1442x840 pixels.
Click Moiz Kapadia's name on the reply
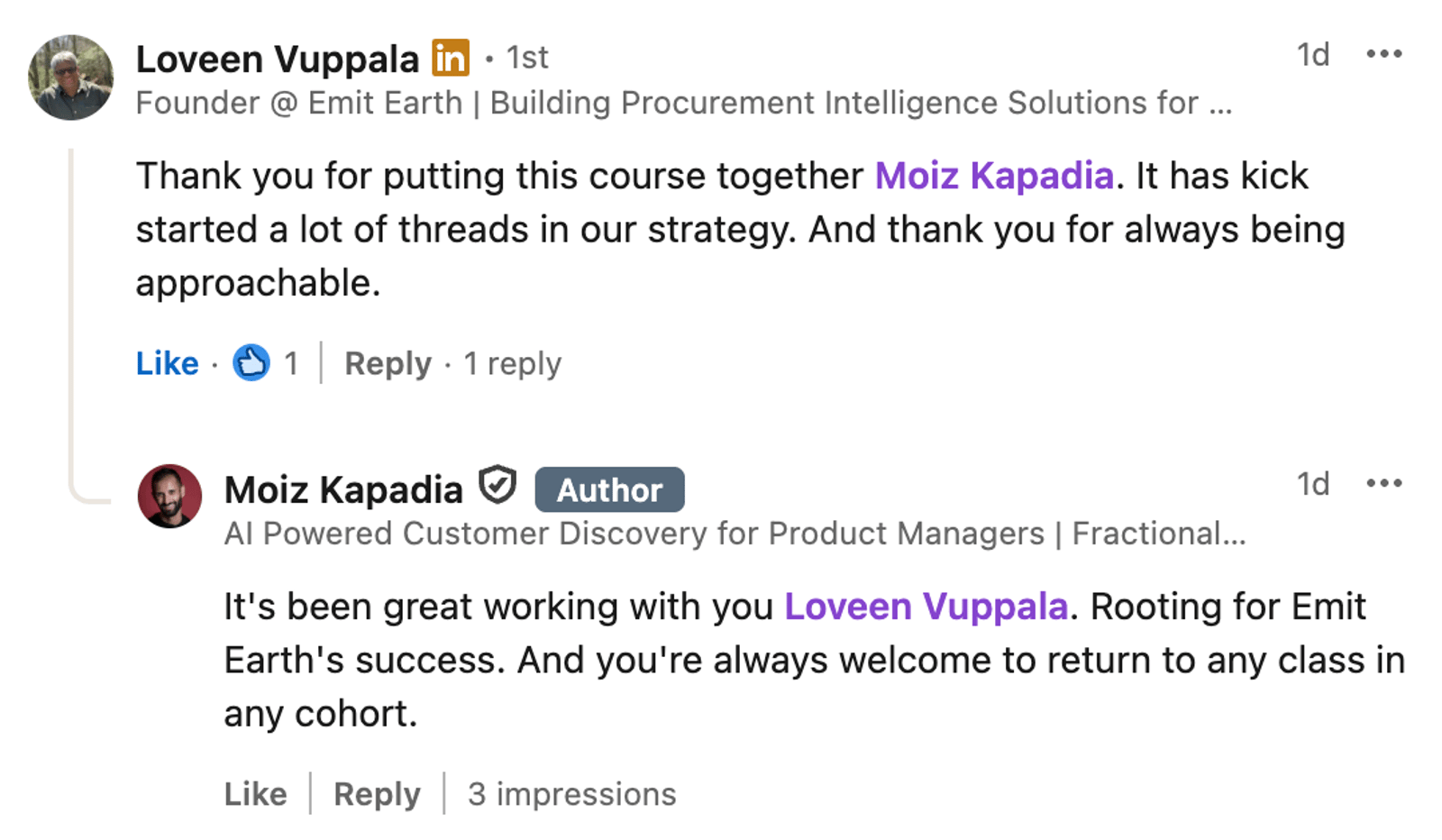(x=343, y=490)
